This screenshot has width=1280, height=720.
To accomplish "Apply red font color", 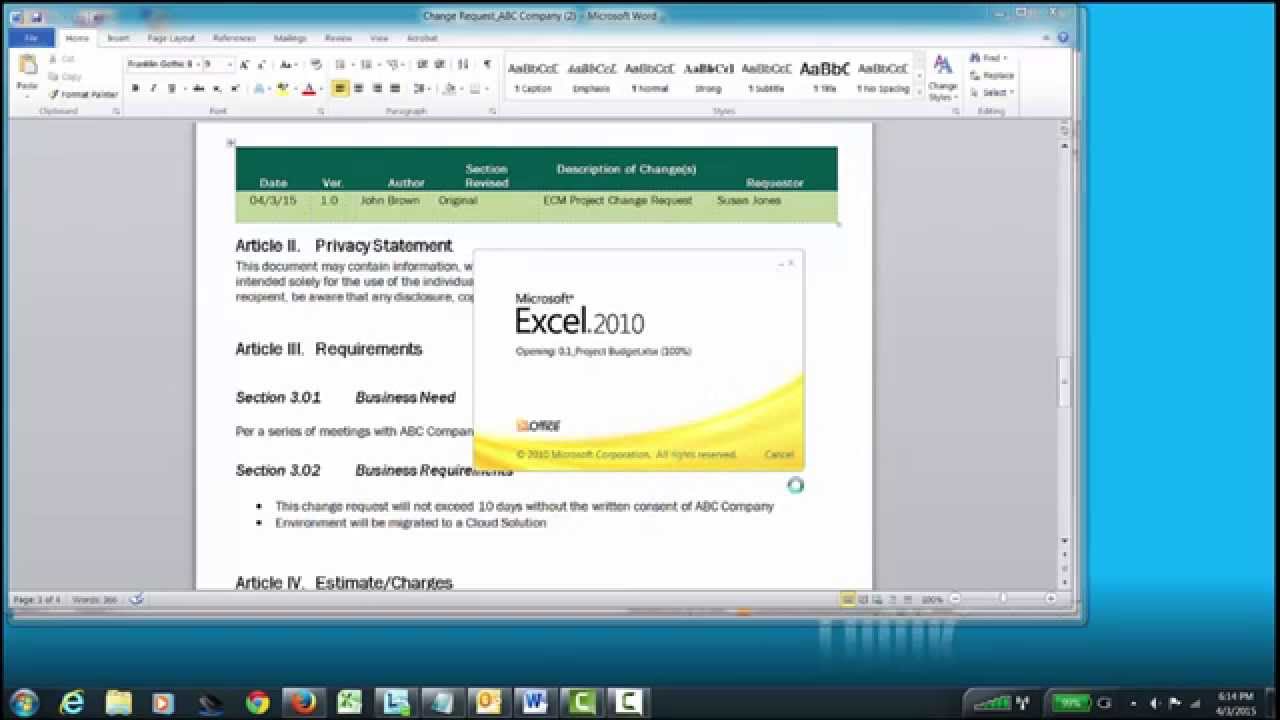I will pyautogui.click(x=308, y=89).
